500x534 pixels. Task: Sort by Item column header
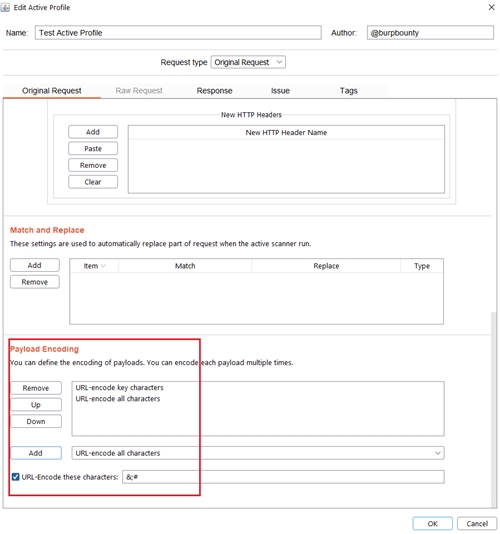tap(94, 266)
